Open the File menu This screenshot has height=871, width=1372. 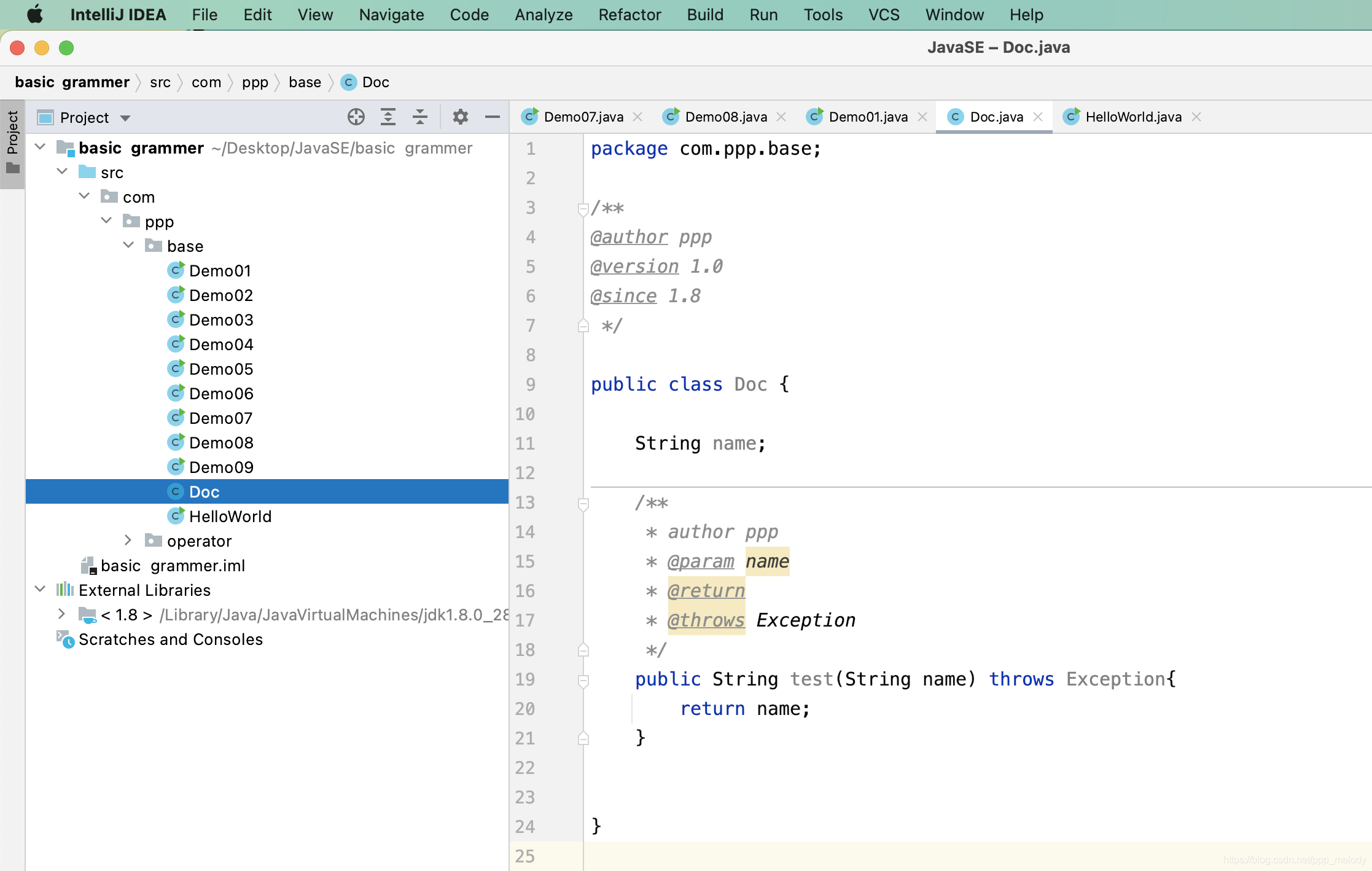(x=205, y=14)
